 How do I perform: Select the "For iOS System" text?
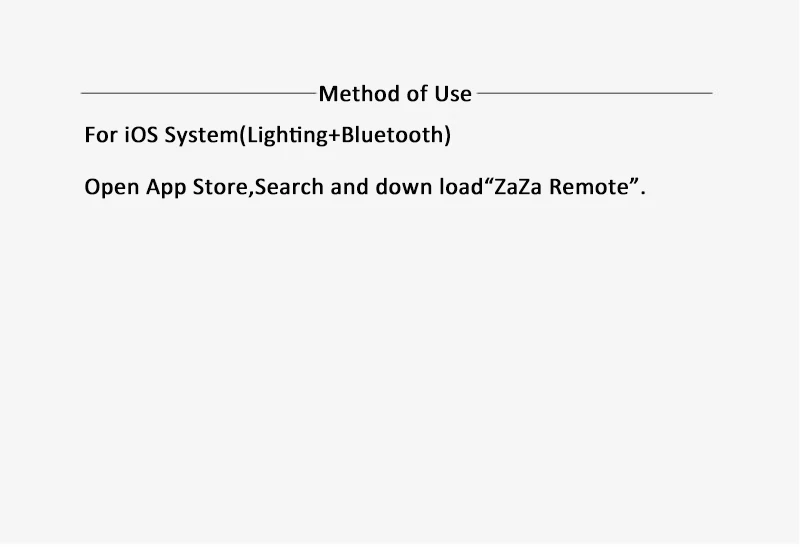pyautogui.click(x=162, y=135)
